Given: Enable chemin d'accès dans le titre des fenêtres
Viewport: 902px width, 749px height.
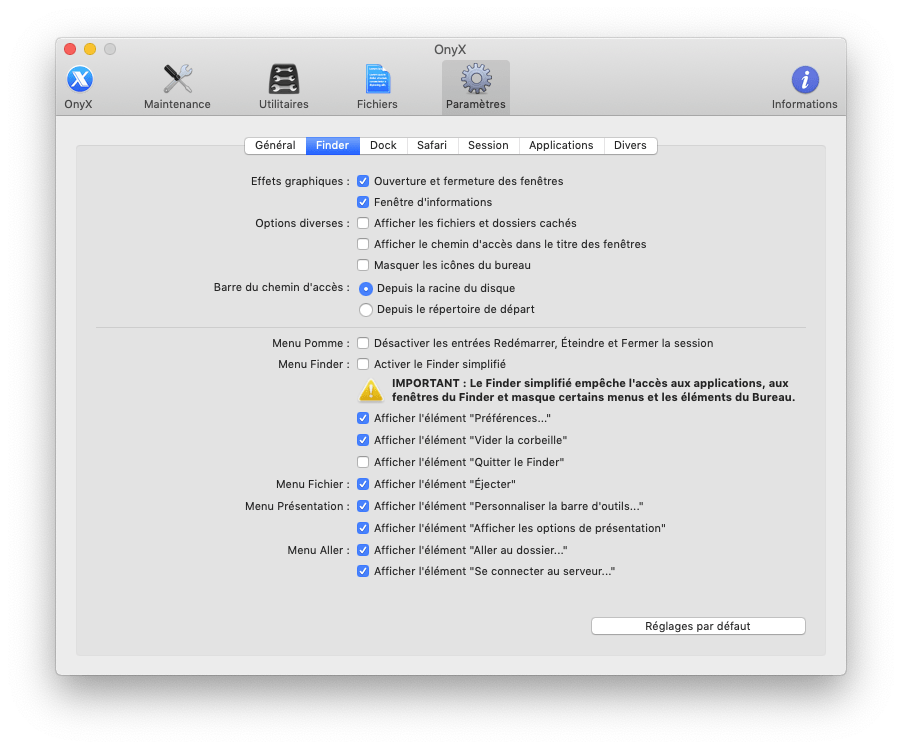Looking at the screenshot, I should [x=363, y=244].
